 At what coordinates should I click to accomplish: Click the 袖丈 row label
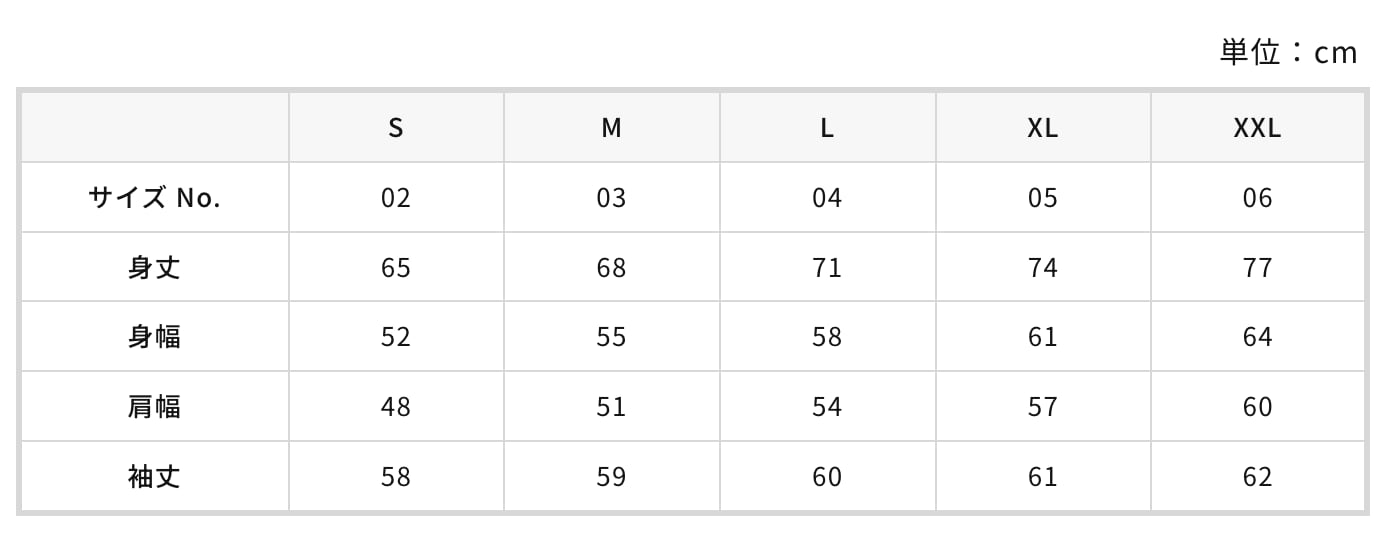(154, 477)
